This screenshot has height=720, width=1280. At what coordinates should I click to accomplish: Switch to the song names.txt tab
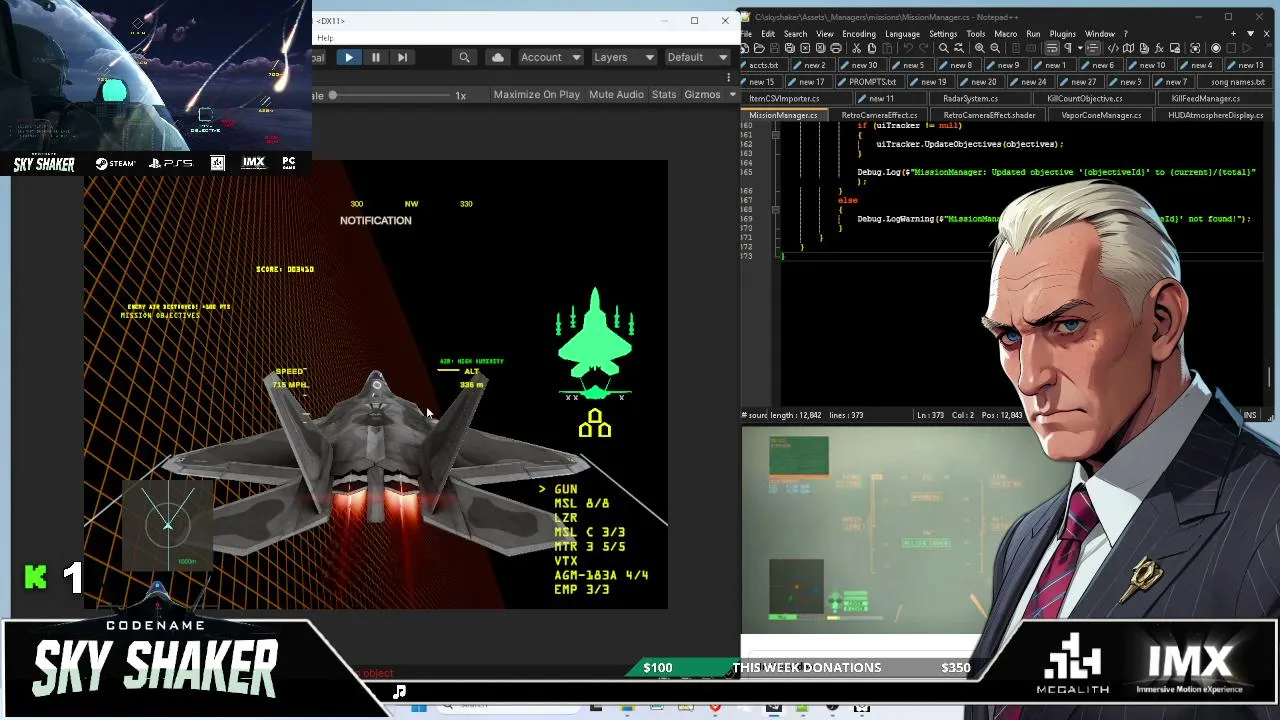pos(1236,82)
